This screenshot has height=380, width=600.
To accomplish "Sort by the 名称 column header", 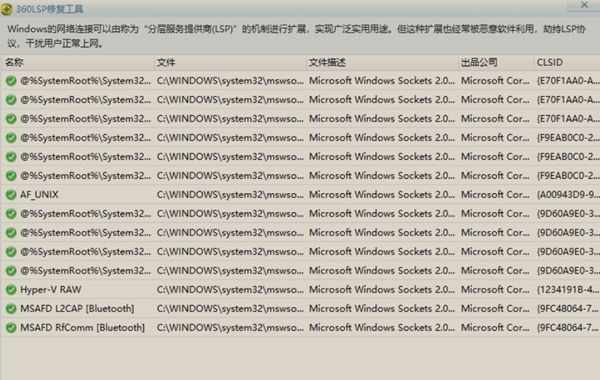I will pos(78,62).
